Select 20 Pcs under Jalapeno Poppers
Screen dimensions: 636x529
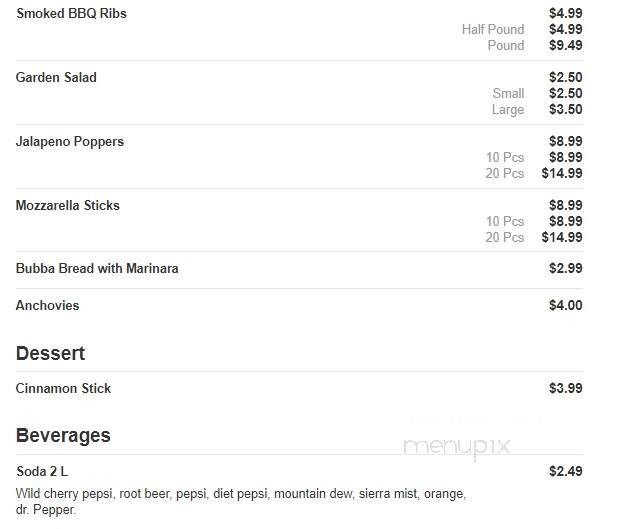505,173
